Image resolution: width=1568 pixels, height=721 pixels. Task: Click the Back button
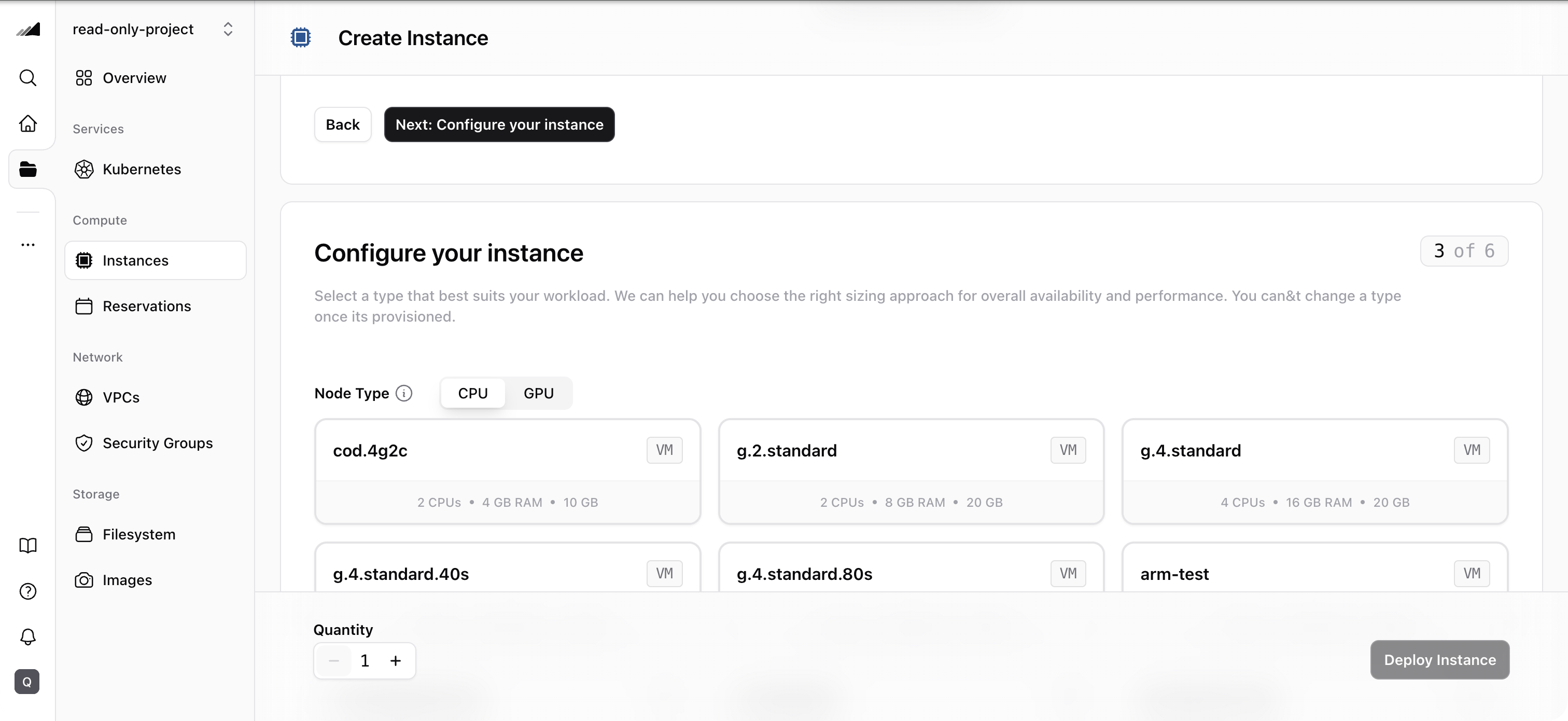pyautogui.click(x=343, y=125)
